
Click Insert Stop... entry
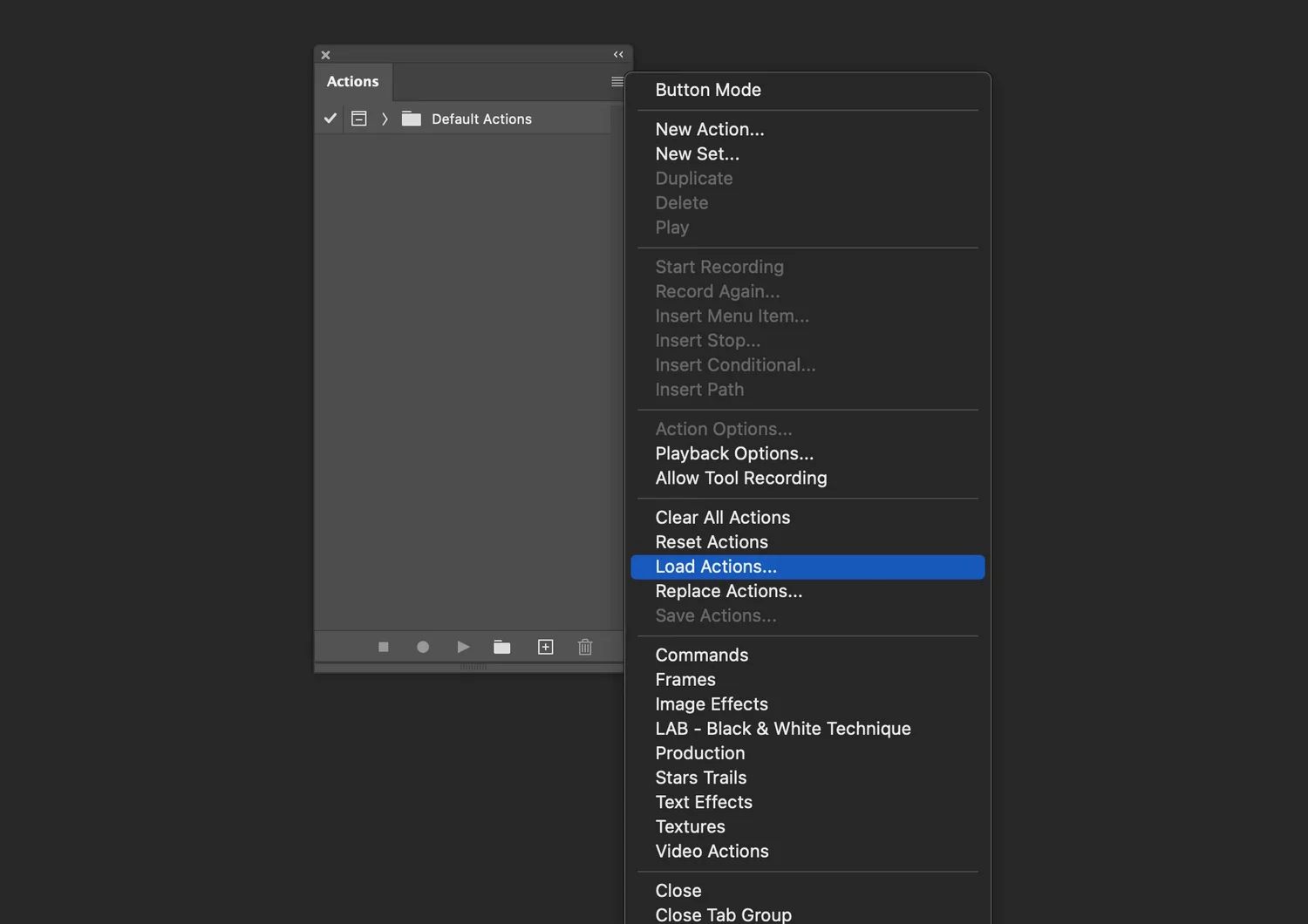[807, 340]
